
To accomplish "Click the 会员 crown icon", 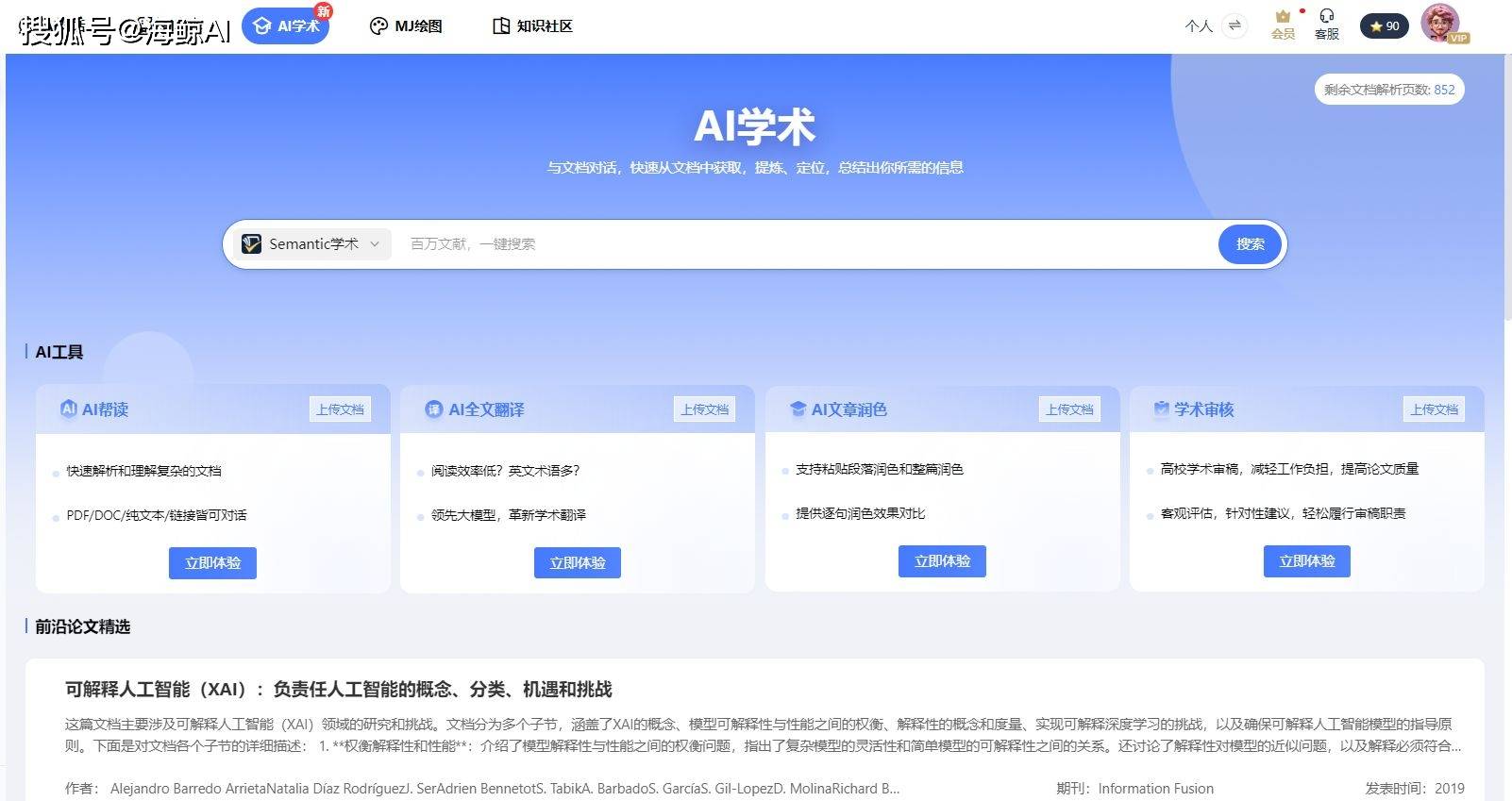I will pyautogui.click(x=1283, y=17).
